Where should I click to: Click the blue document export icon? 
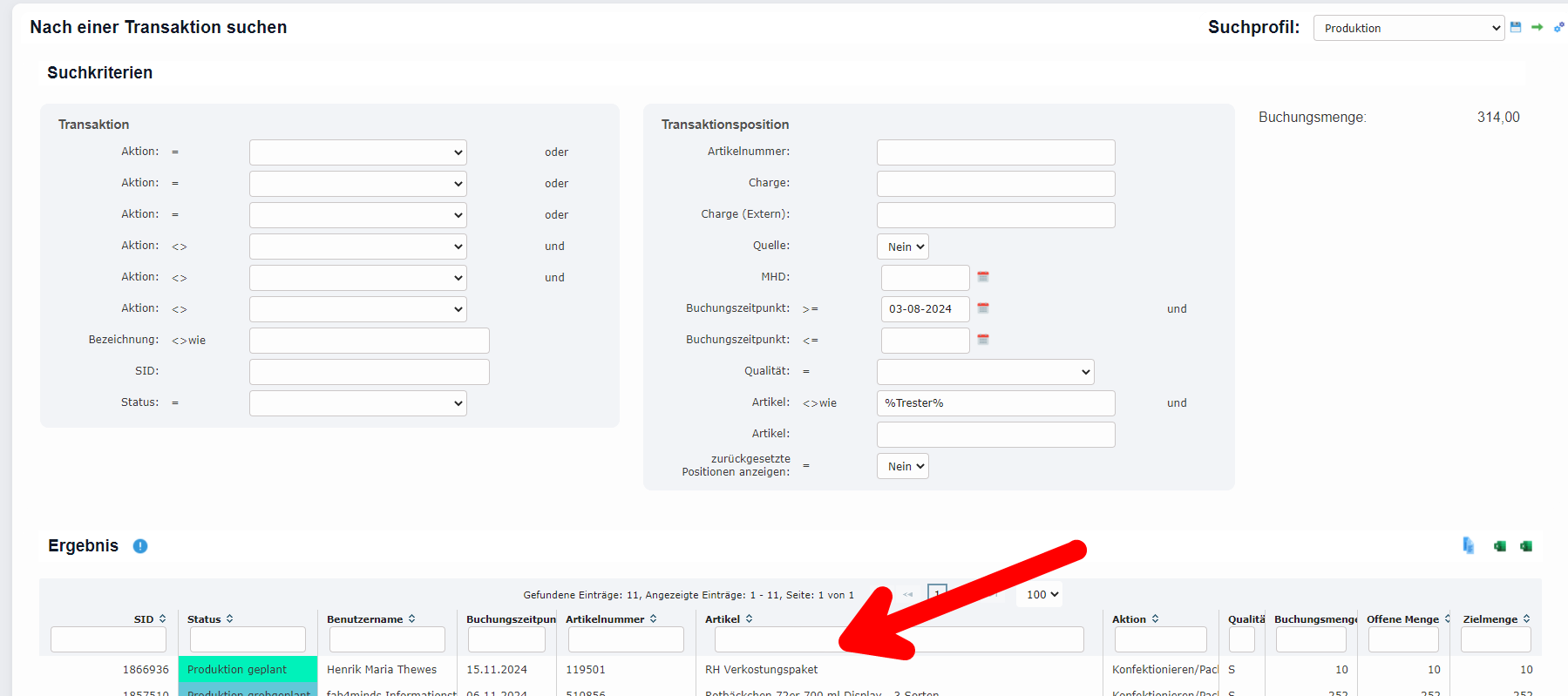1469,545
